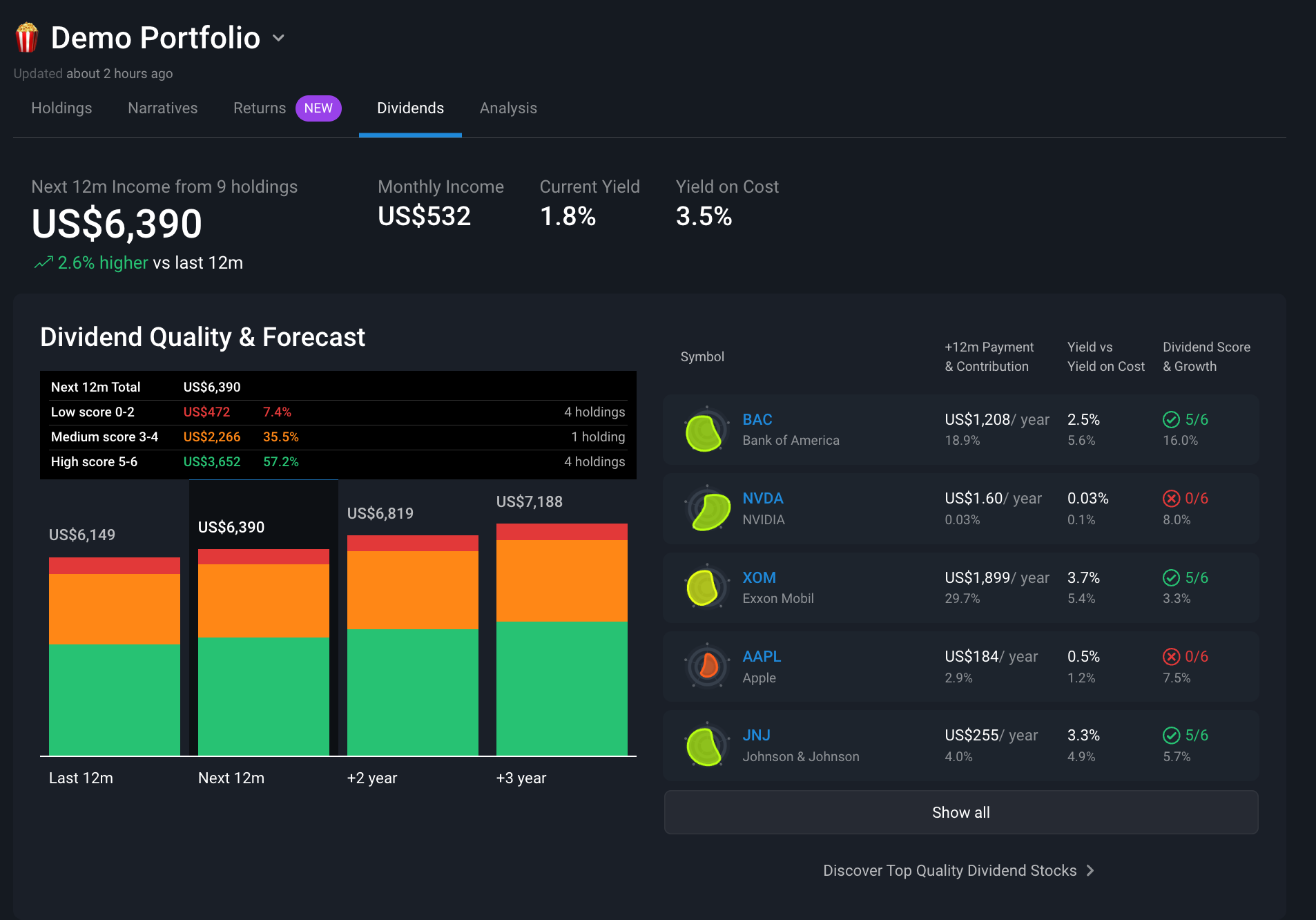This screenshot has width=1316, height=920.
Task: Select the Last 12m green bar segment
Action: tap(115, 700)
